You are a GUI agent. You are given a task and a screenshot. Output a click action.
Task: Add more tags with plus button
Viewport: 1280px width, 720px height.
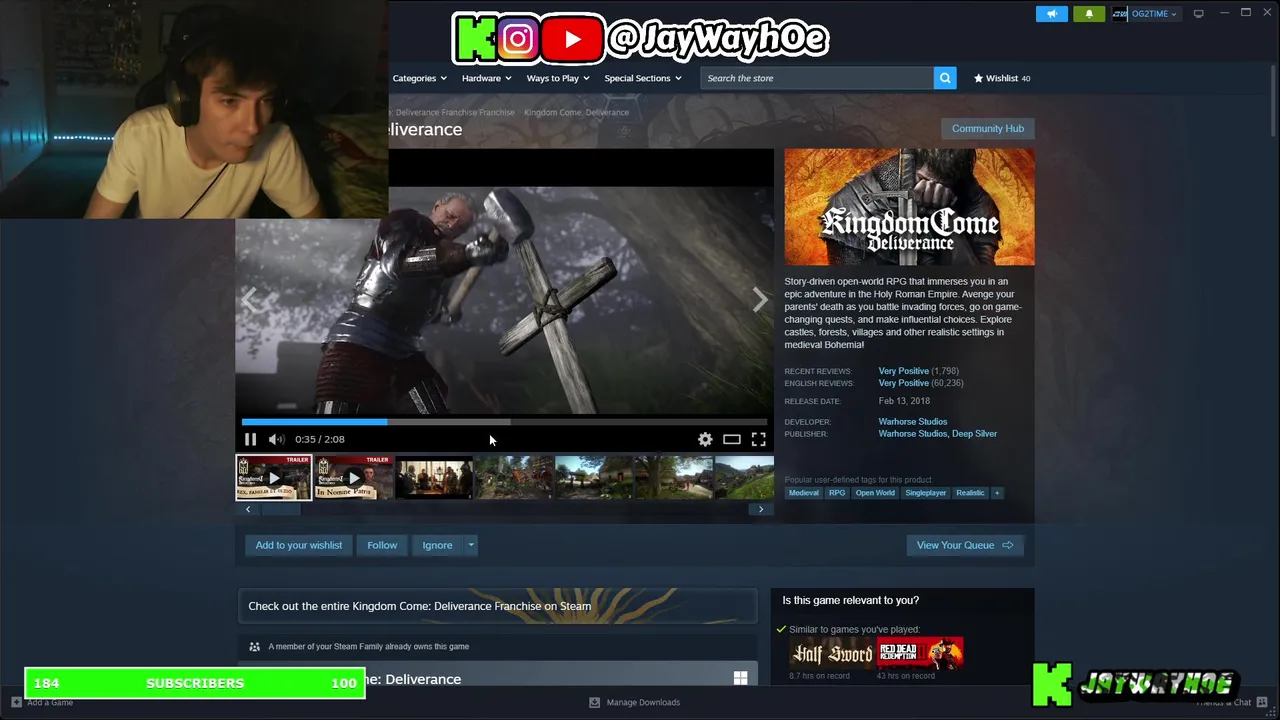997,493
